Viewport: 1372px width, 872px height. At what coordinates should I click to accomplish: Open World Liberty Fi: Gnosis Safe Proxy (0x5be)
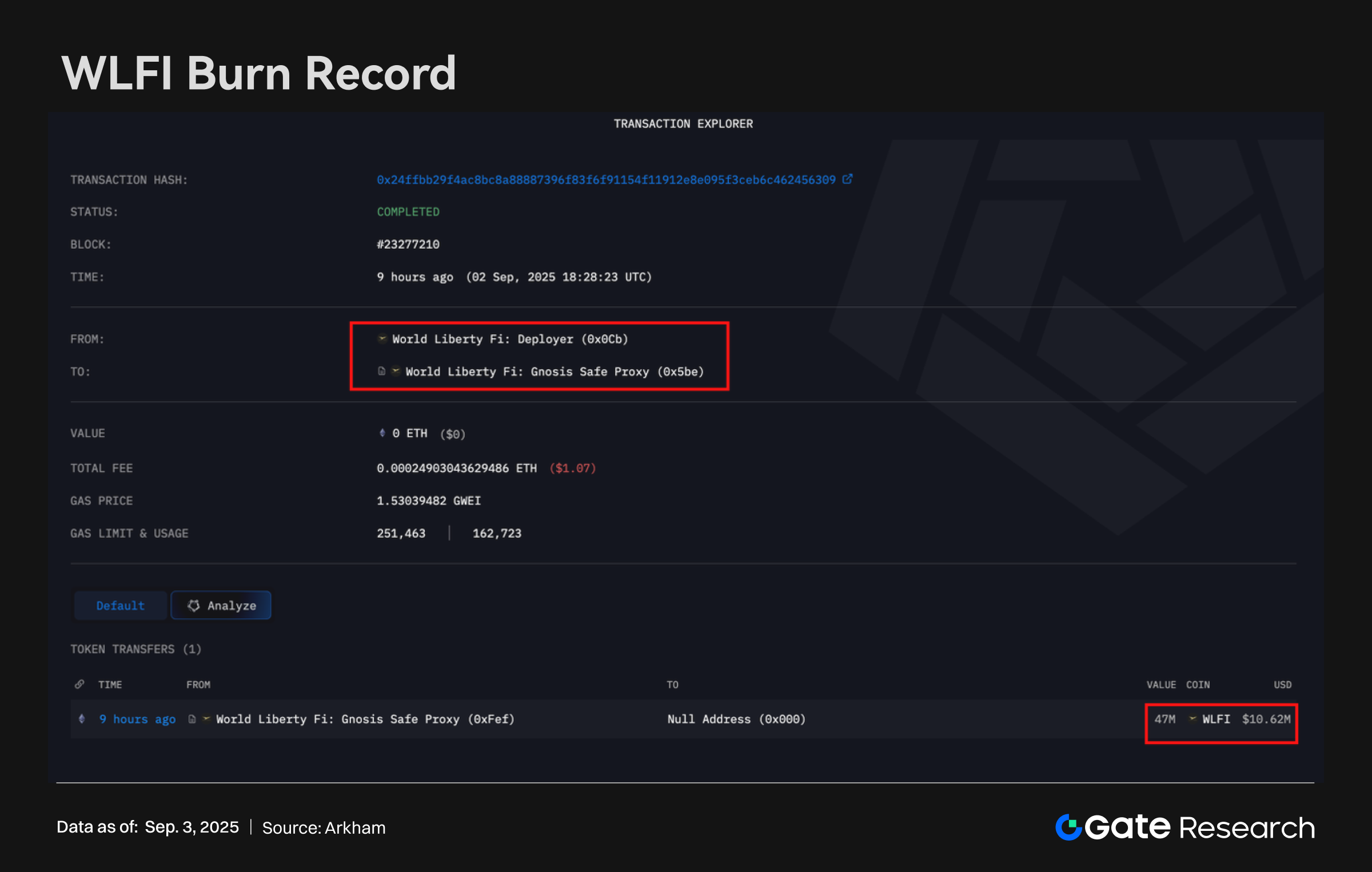tap(555, 371)
